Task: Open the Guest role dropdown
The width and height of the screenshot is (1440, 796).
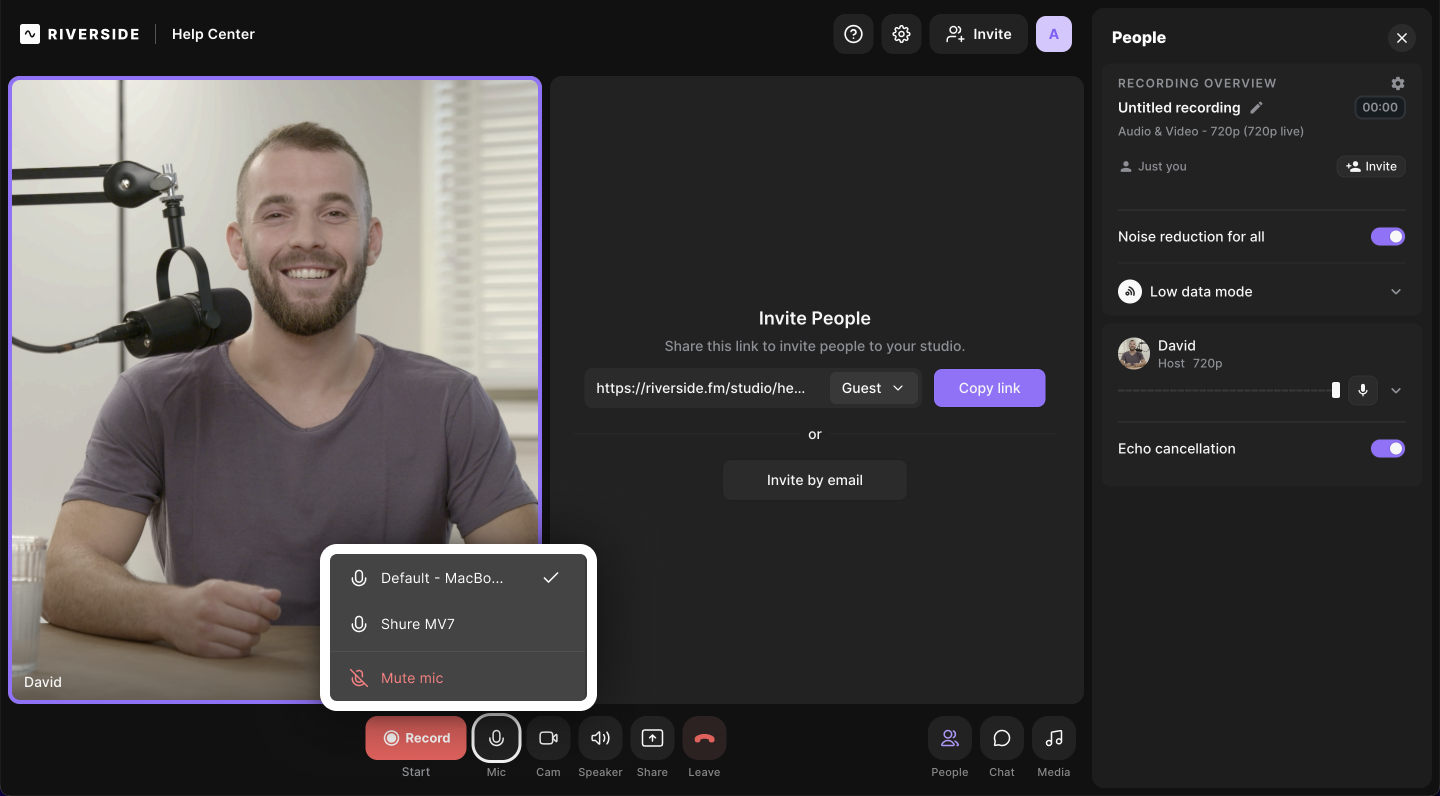Action: pos(873,388)
